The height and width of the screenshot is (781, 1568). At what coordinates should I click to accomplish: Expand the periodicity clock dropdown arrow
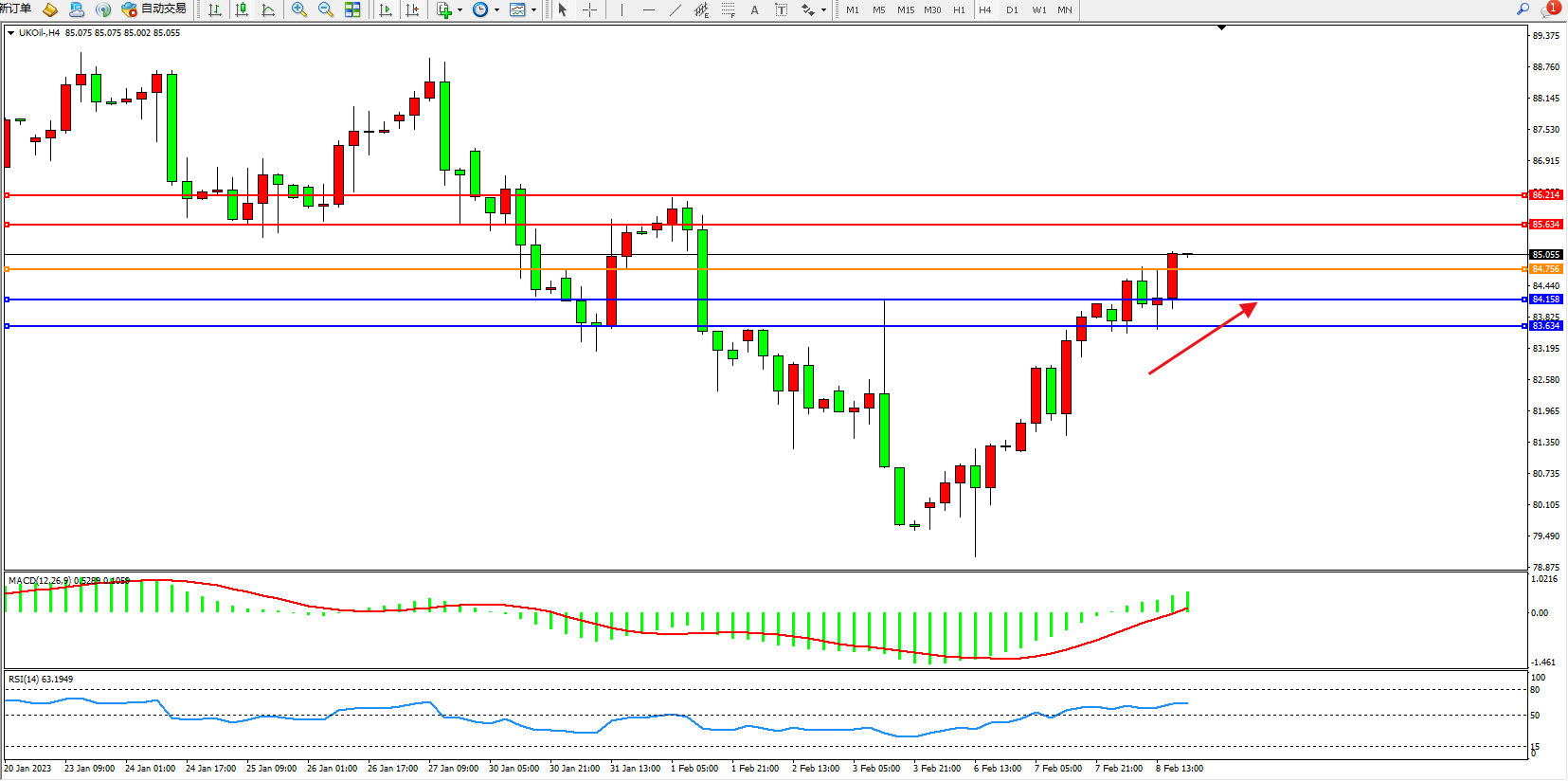496,10
